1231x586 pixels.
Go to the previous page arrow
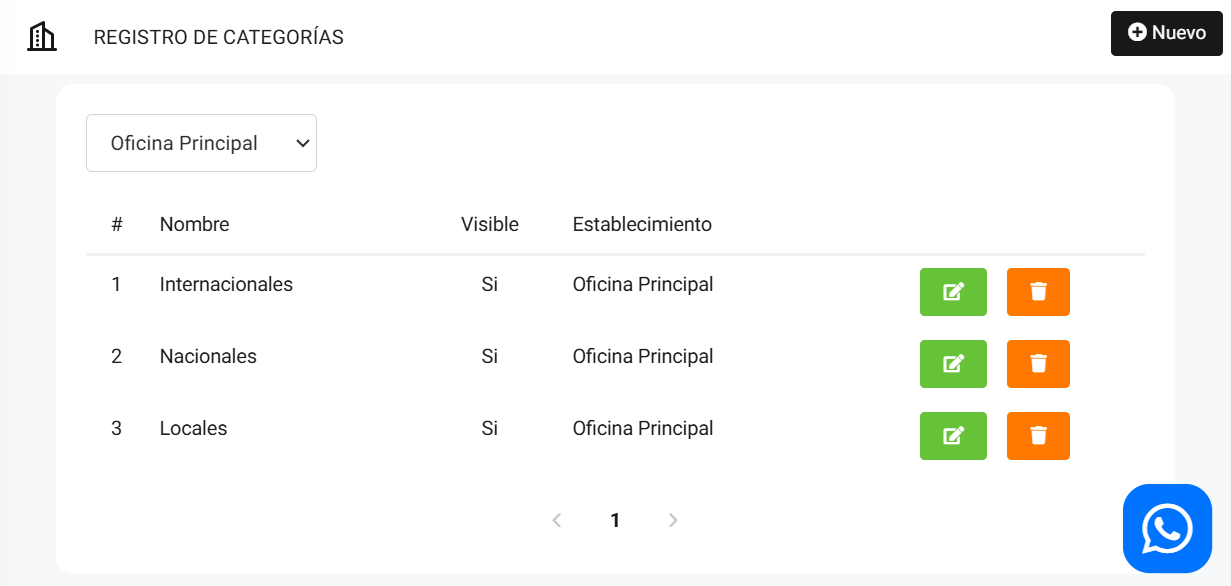pos(557,520)
